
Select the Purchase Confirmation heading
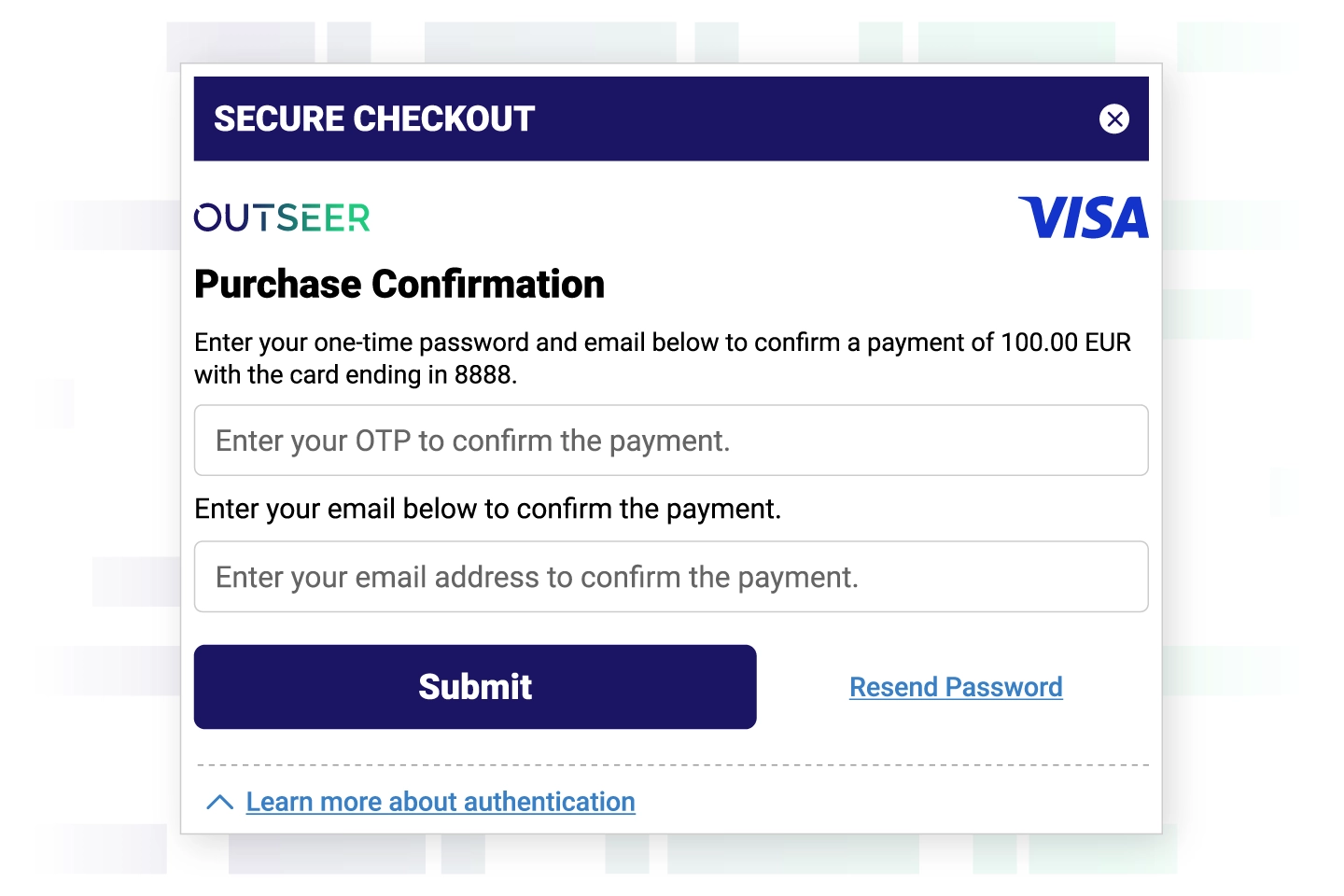399,284
